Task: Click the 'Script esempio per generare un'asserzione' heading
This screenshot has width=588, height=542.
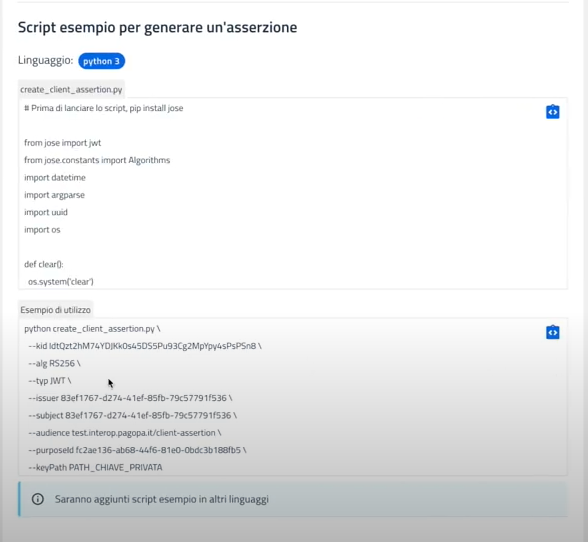Action: (x=158, y=27)
